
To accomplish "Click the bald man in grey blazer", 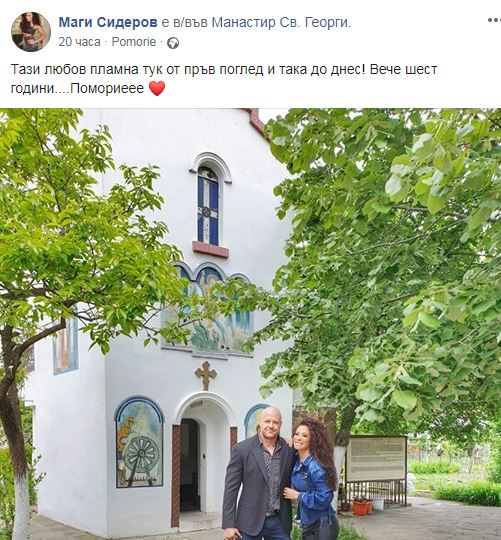I will [258, 475].
